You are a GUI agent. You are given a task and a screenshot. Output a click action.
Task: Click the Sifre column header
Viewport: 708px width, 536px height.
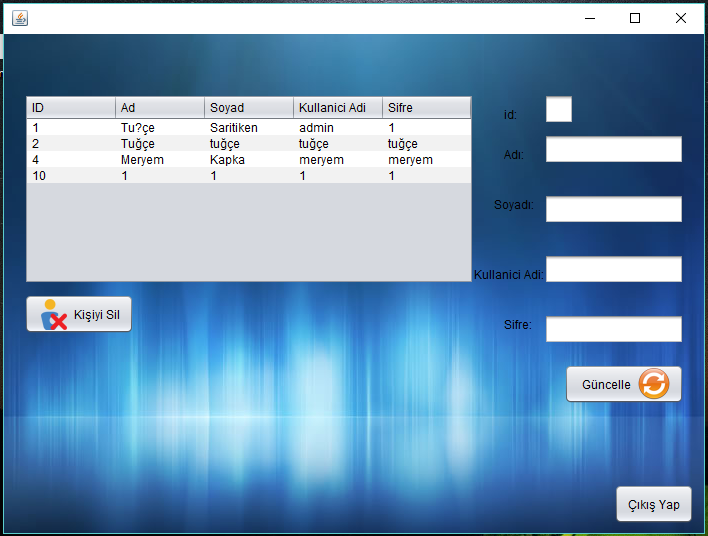pyautogui.click(x=426, y=108)
